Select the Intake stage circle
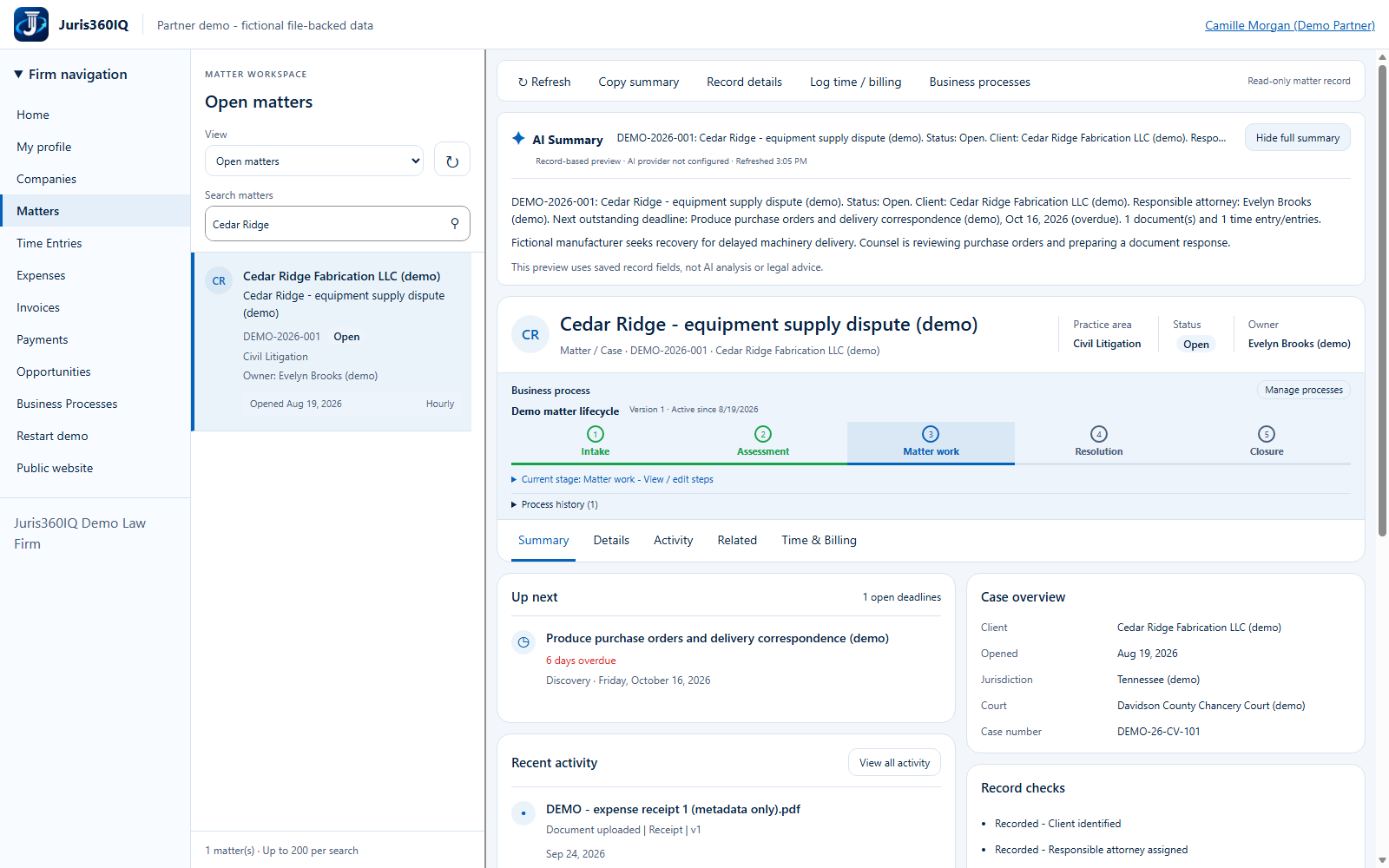 pos(596,434)
